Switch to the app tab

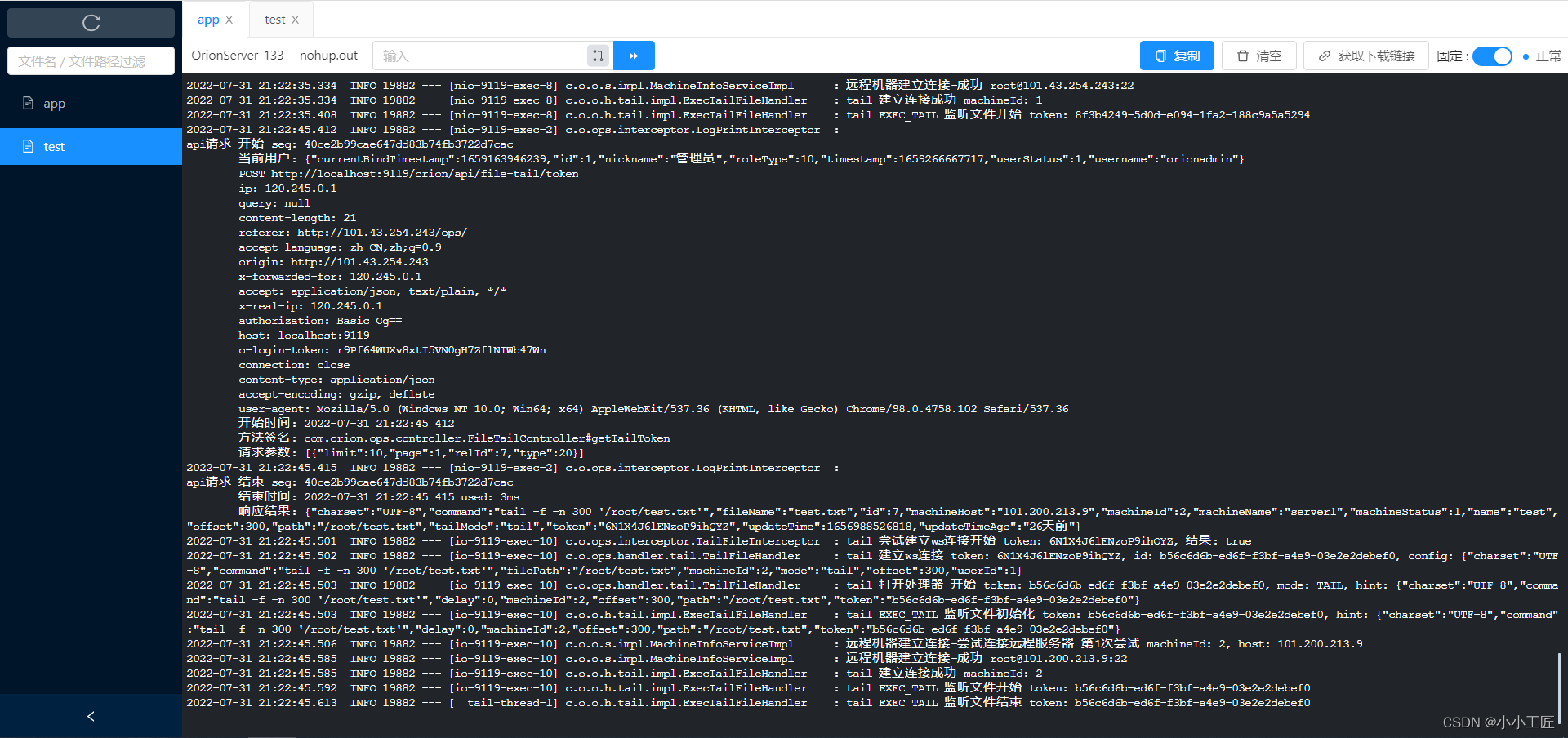tap(207, 19)
